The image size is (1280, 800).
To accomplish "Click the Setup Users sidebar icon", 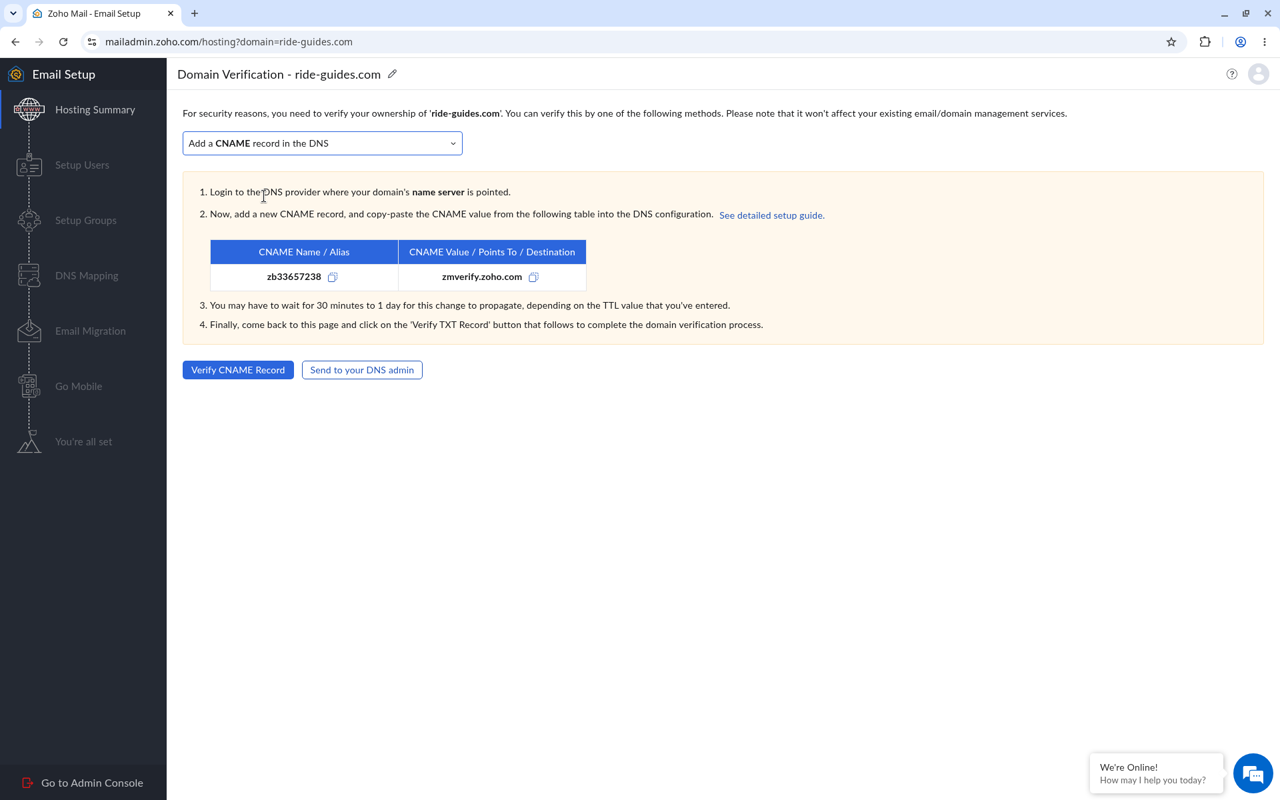I will 29,165.
